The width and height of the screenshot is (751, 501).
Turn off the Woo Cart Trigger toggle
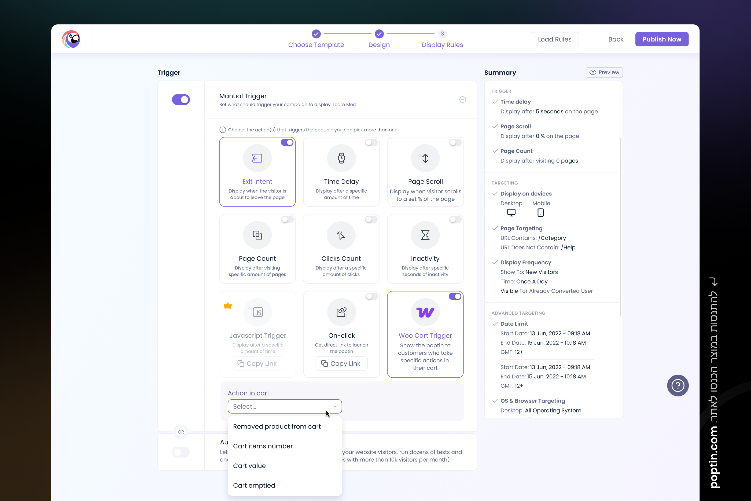click(x=455, y=296)
